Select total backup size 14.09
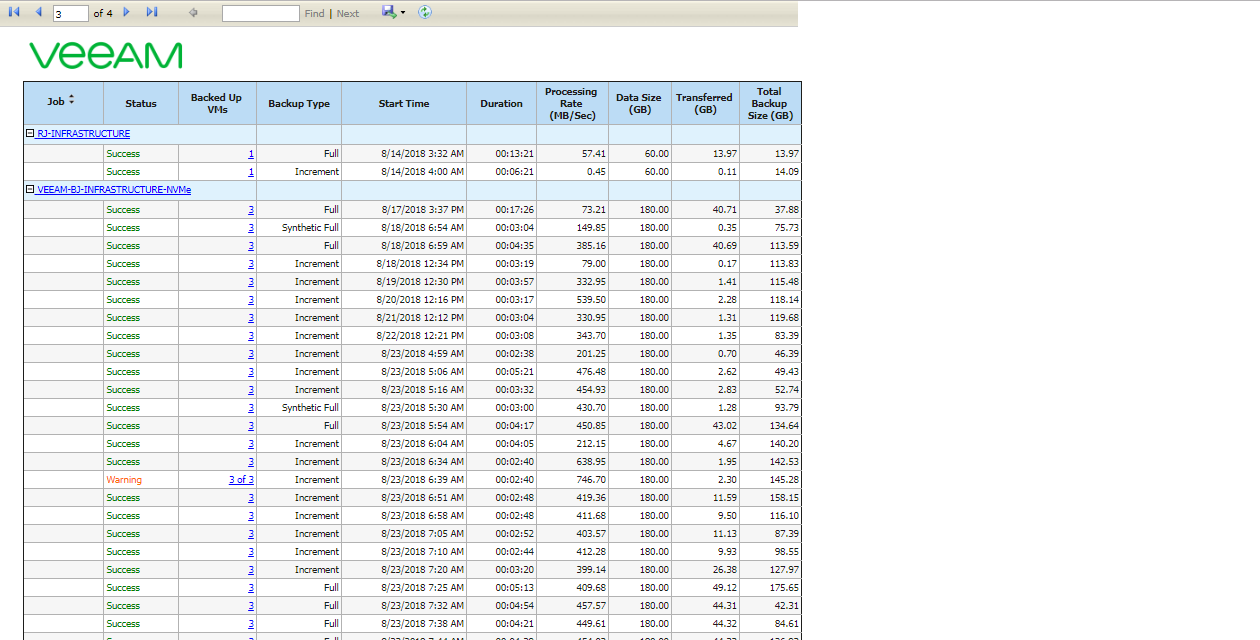The height and width of the screenshot is (640, 1260). (786, 172)
